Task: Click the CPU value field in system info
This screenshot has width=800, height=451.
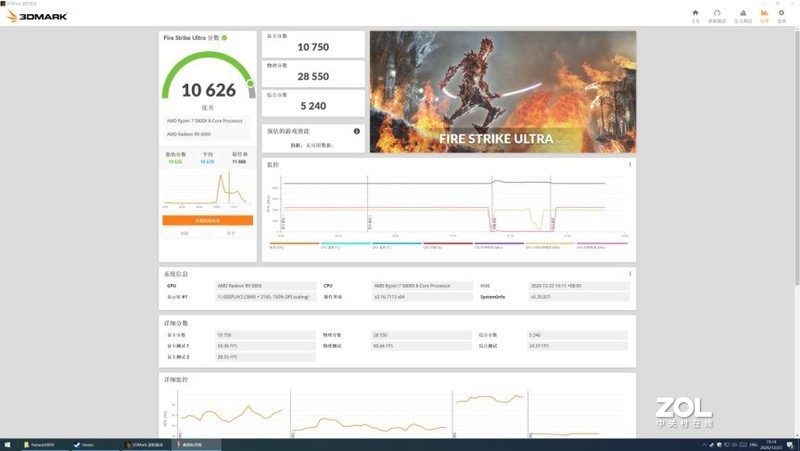Action: pos(422,286)
